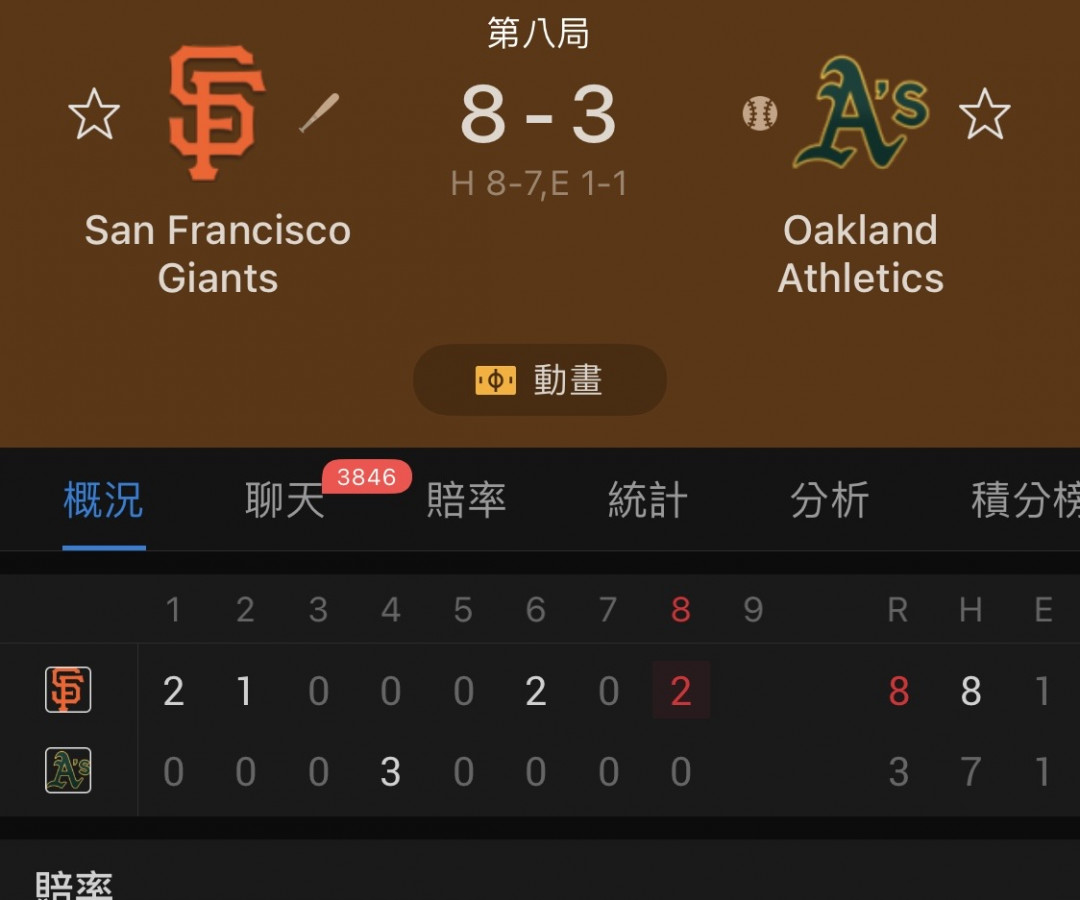Open the 統計 statistics tab
1080x900 pixels.
pos(648,500)
